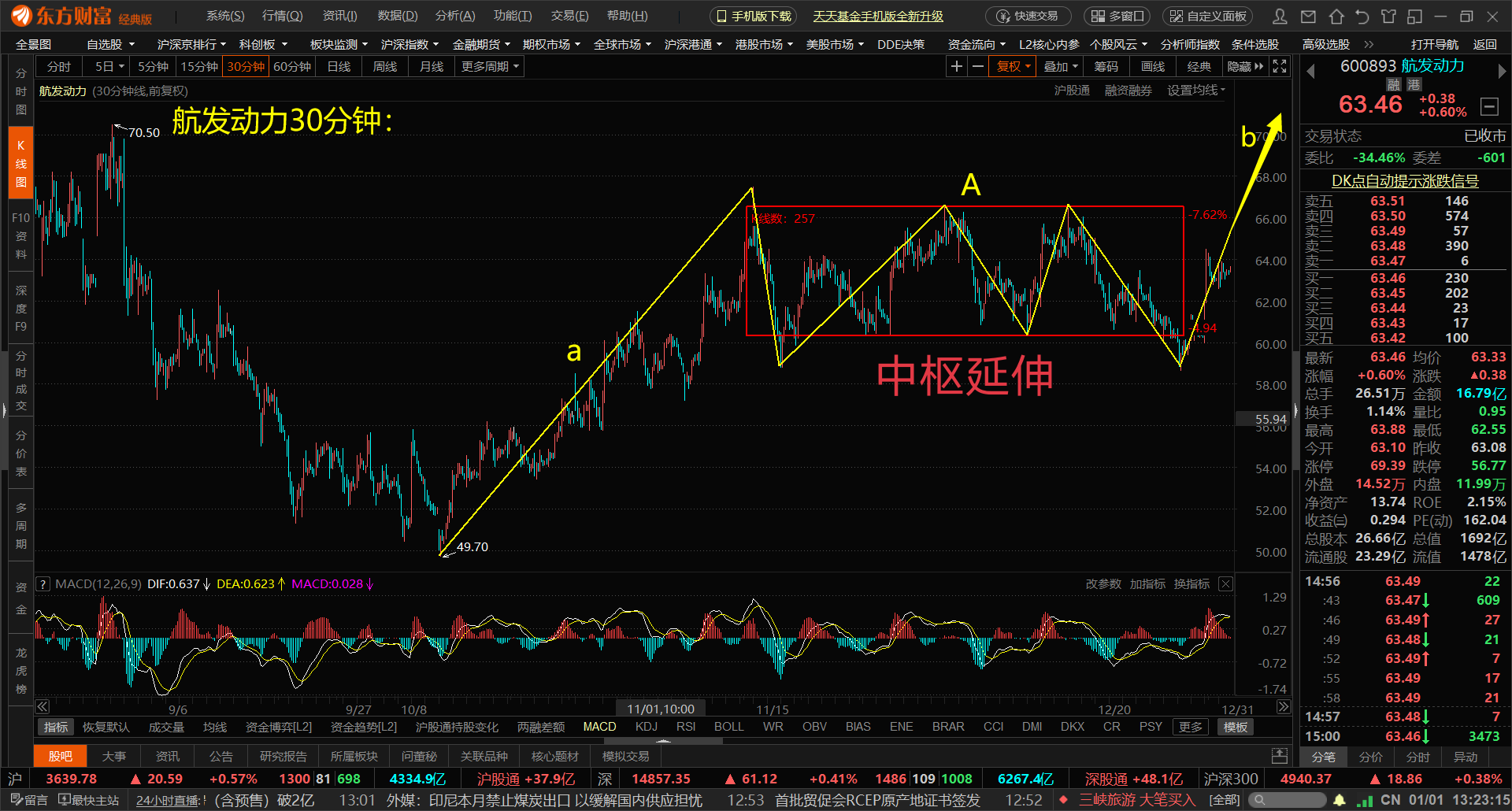Open the 分析(A) menu
1512x811 pixels.
click(455, 16)
